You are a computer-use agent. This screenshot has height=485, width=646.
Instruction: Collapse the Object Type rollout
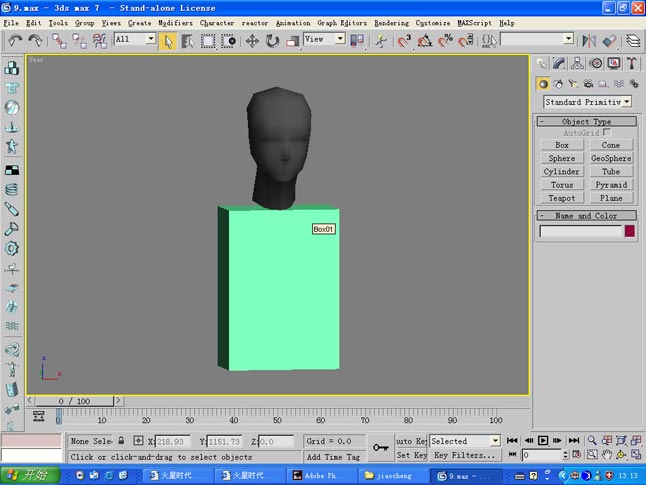[586, 121]
